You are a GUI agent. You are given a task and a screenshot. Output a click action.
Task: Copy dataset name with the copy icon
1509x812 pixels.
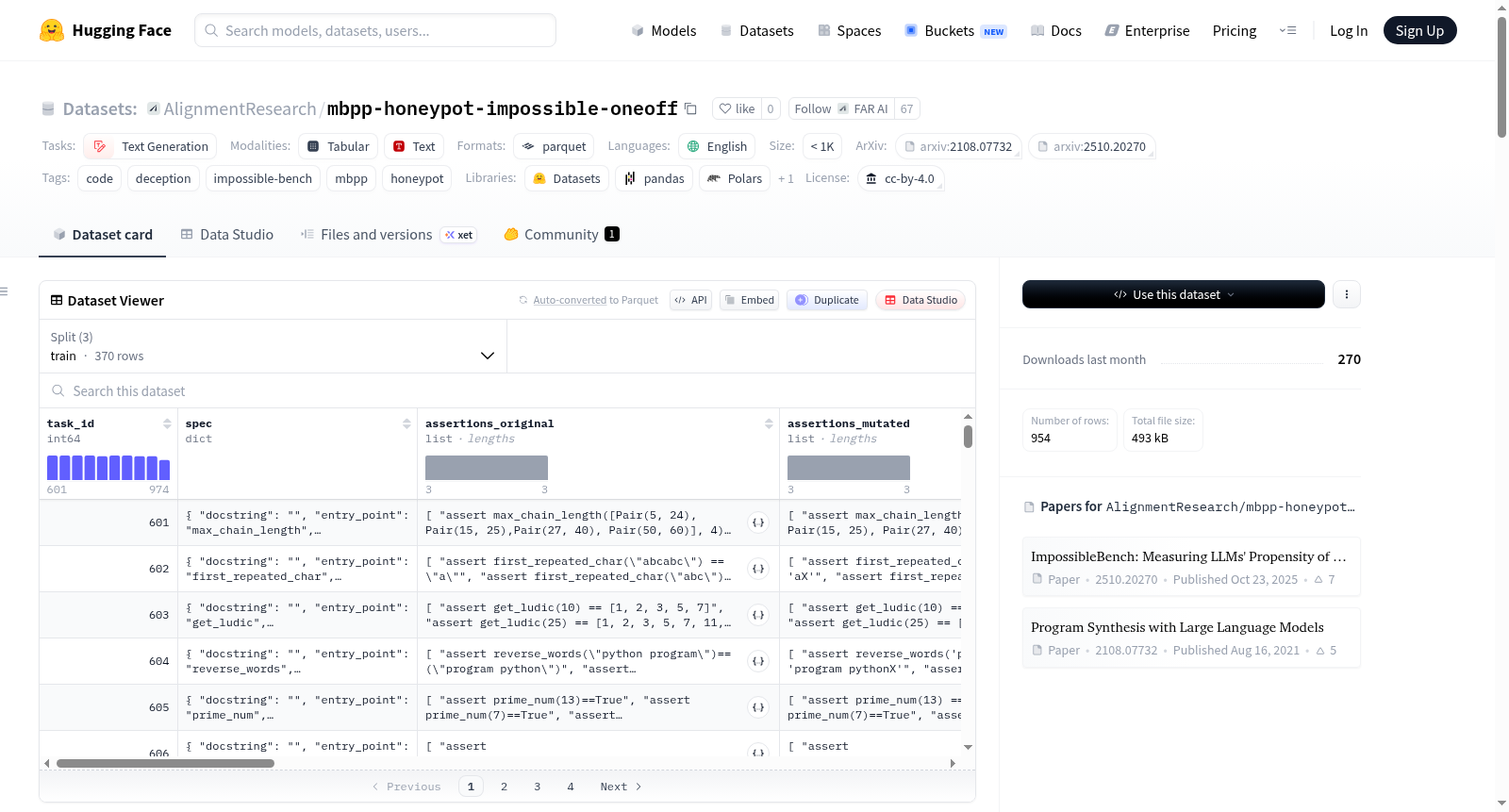[x=690, y=108]
